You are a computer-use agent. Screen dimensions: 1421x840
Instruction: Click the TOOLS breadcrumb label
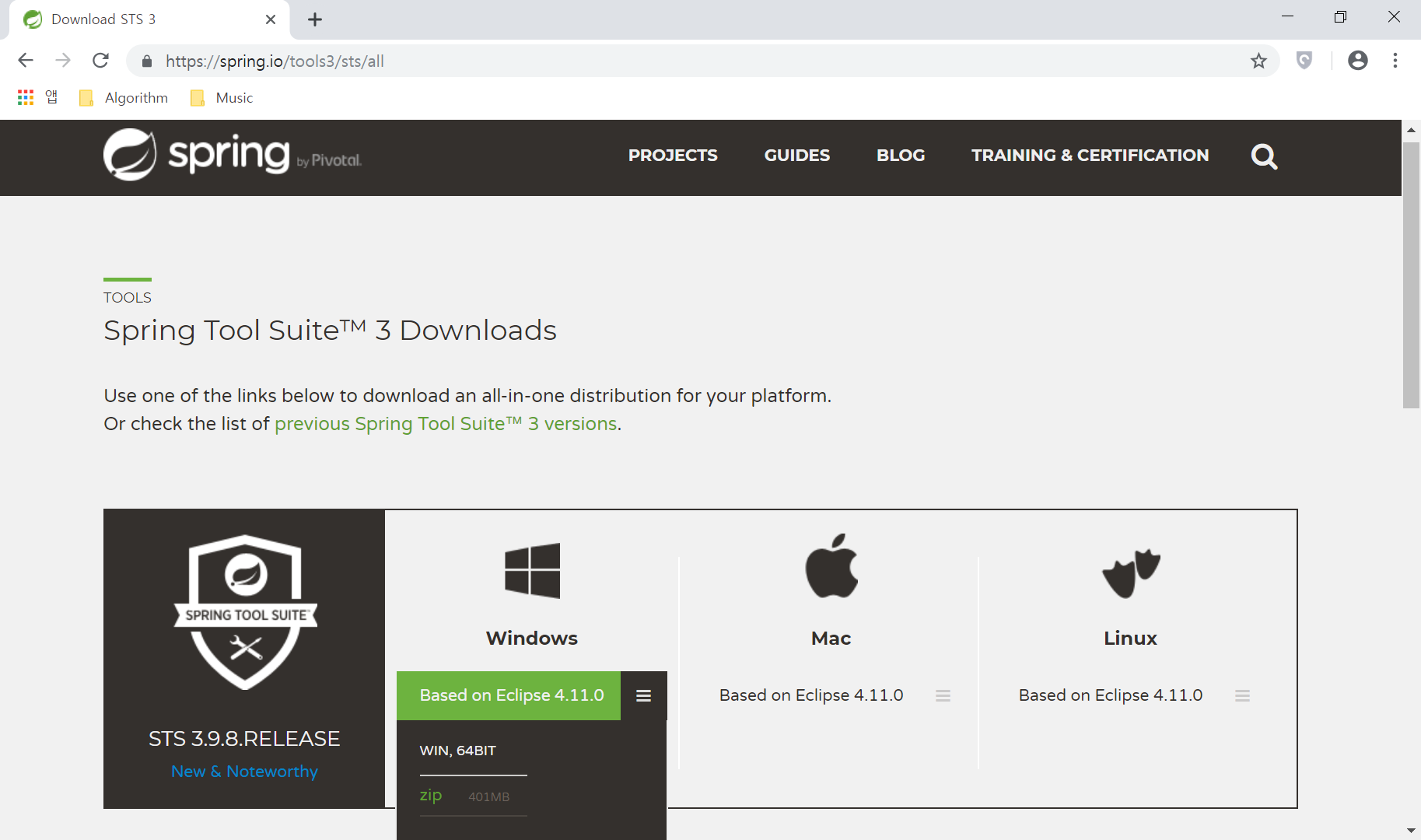coord(128,297)
